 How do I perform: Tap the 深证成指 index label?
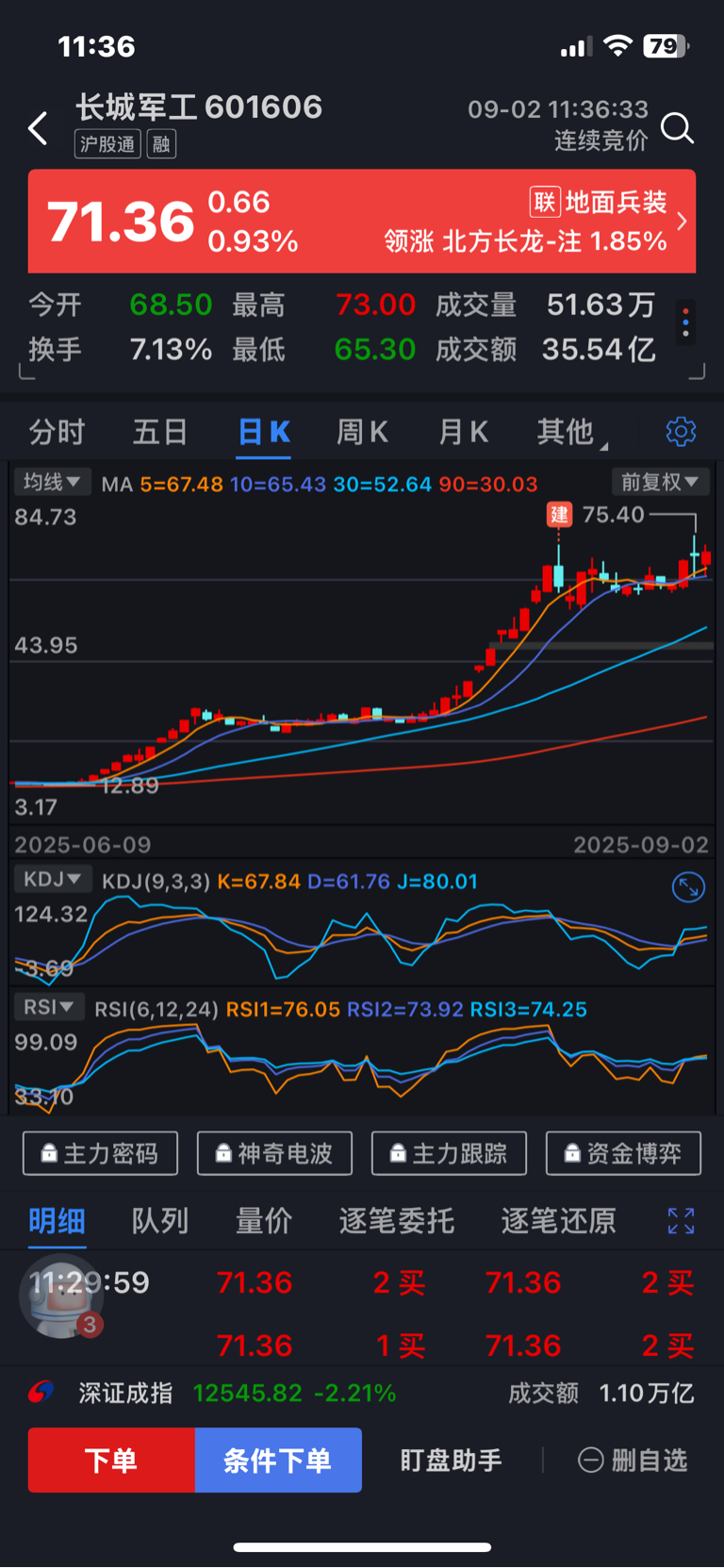tap(125, 1393)
